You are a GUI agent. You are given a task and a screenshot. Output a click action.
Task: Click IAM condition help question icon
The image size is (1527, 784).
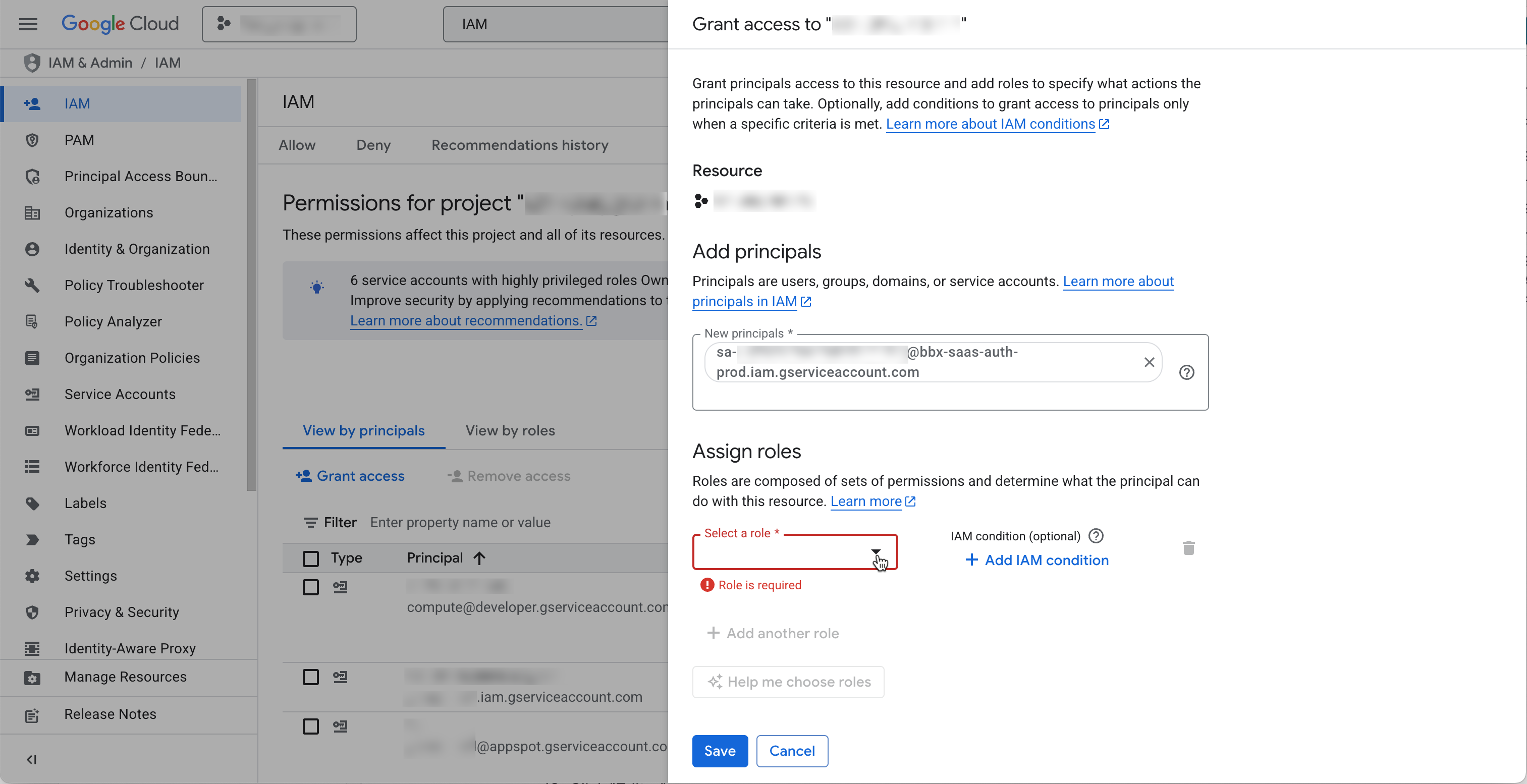pyautogui.click(x=1096, y=536)
